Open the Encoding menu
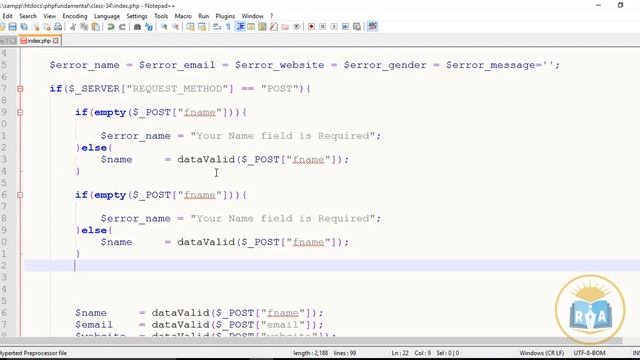 [x=75, y=16]
